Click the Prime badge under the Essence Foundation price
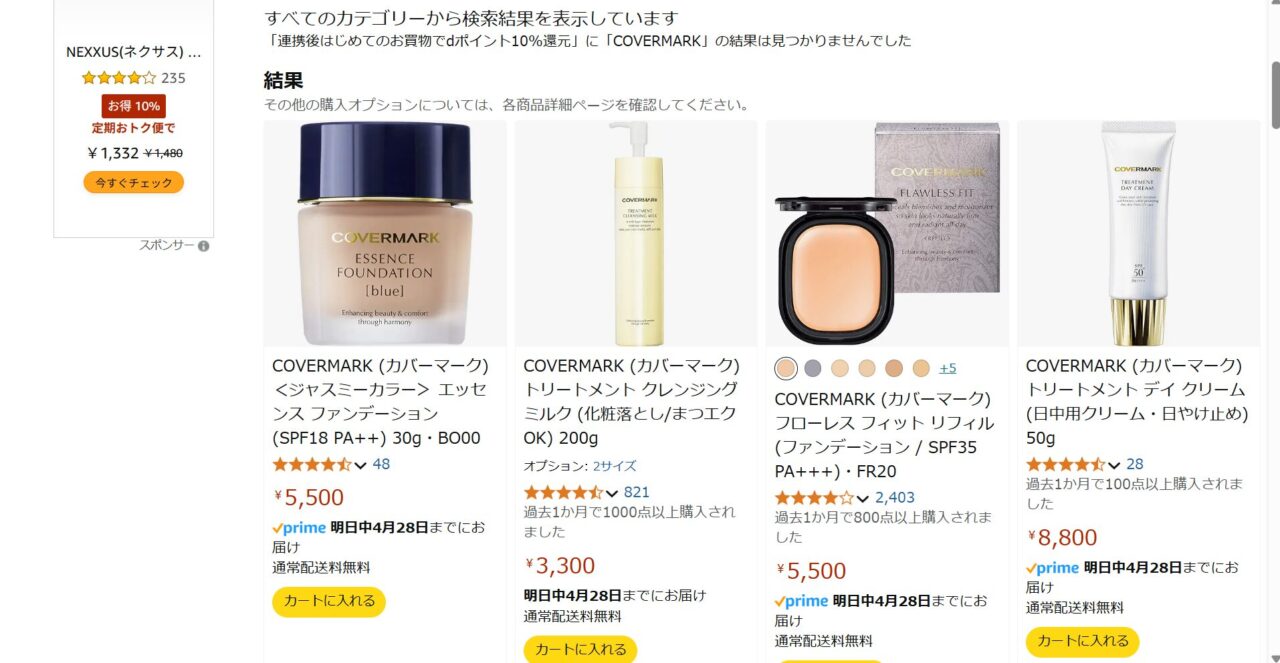This screenshot has height=663, width=1280. pyautogui.click(x=299, y=528)
